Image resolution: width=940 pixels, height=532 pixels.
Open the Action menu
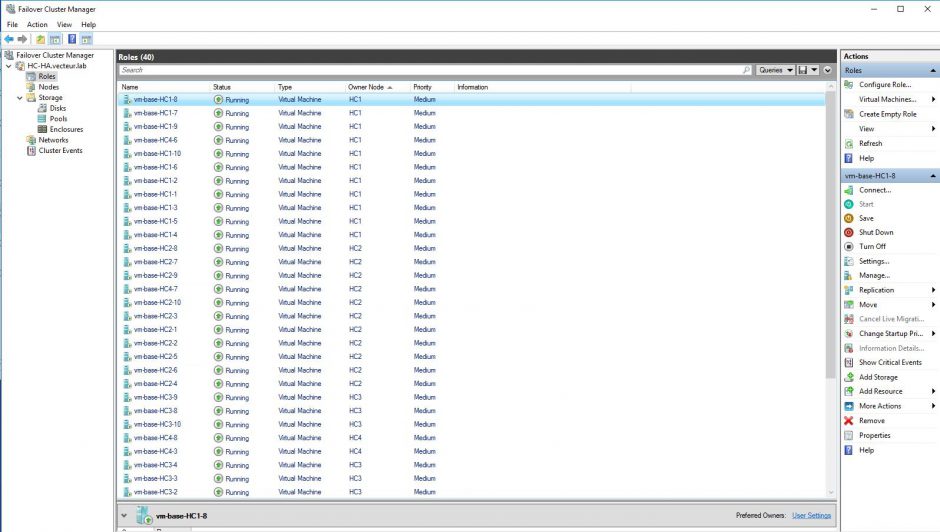[x=37, y=24]
